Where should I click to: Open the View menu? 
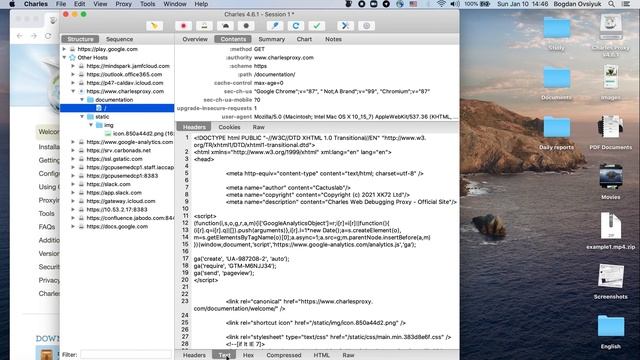click(x=100, y=4)
